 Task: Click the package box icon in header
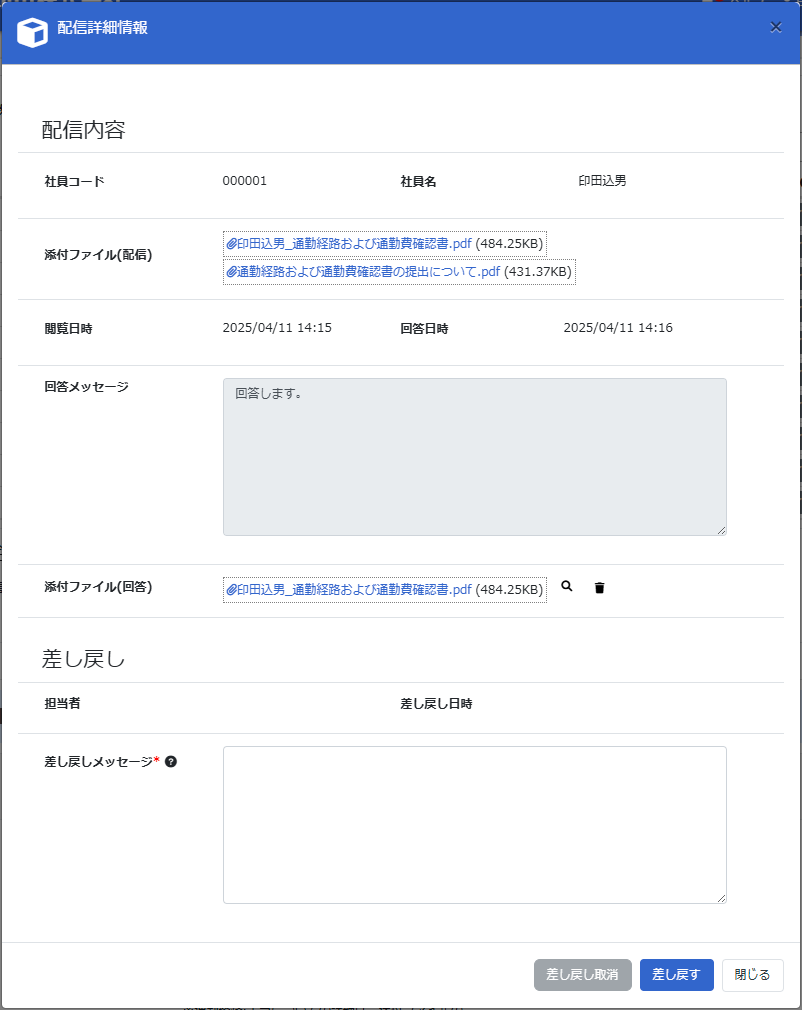[x=32, y=31]
